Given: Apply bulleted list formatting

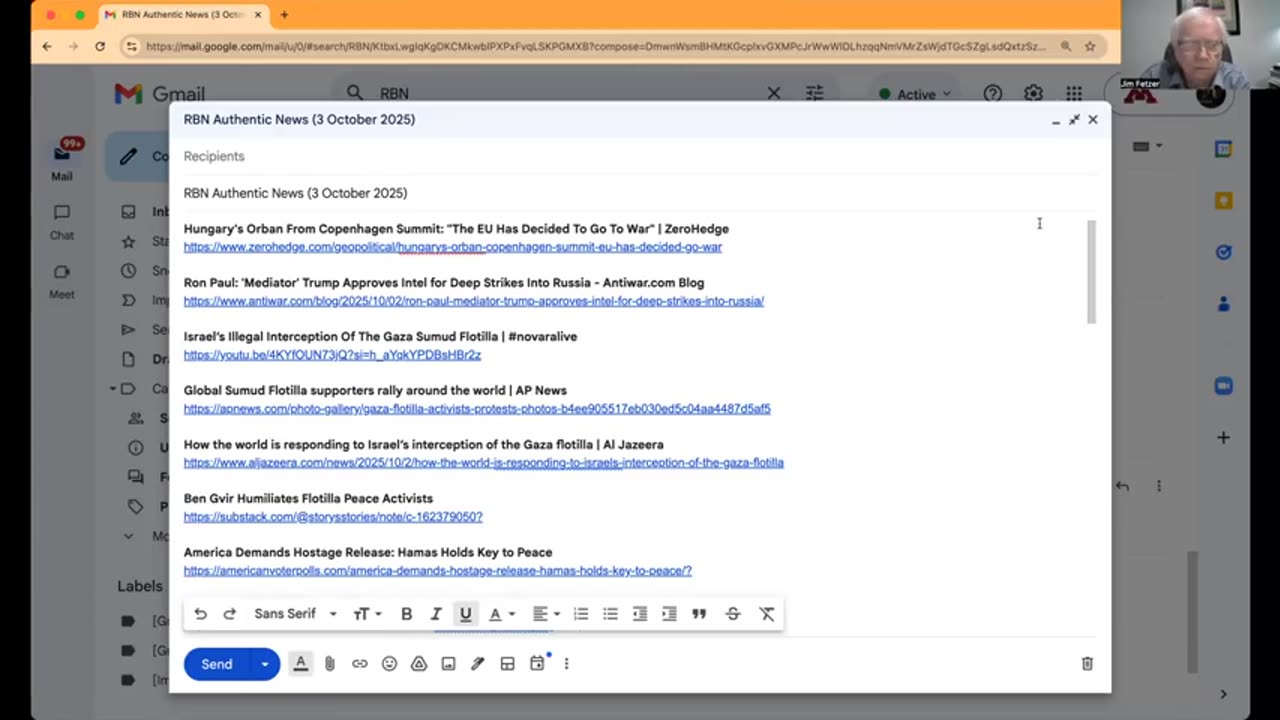Looking at the screenshot, I should pos(610,614).
